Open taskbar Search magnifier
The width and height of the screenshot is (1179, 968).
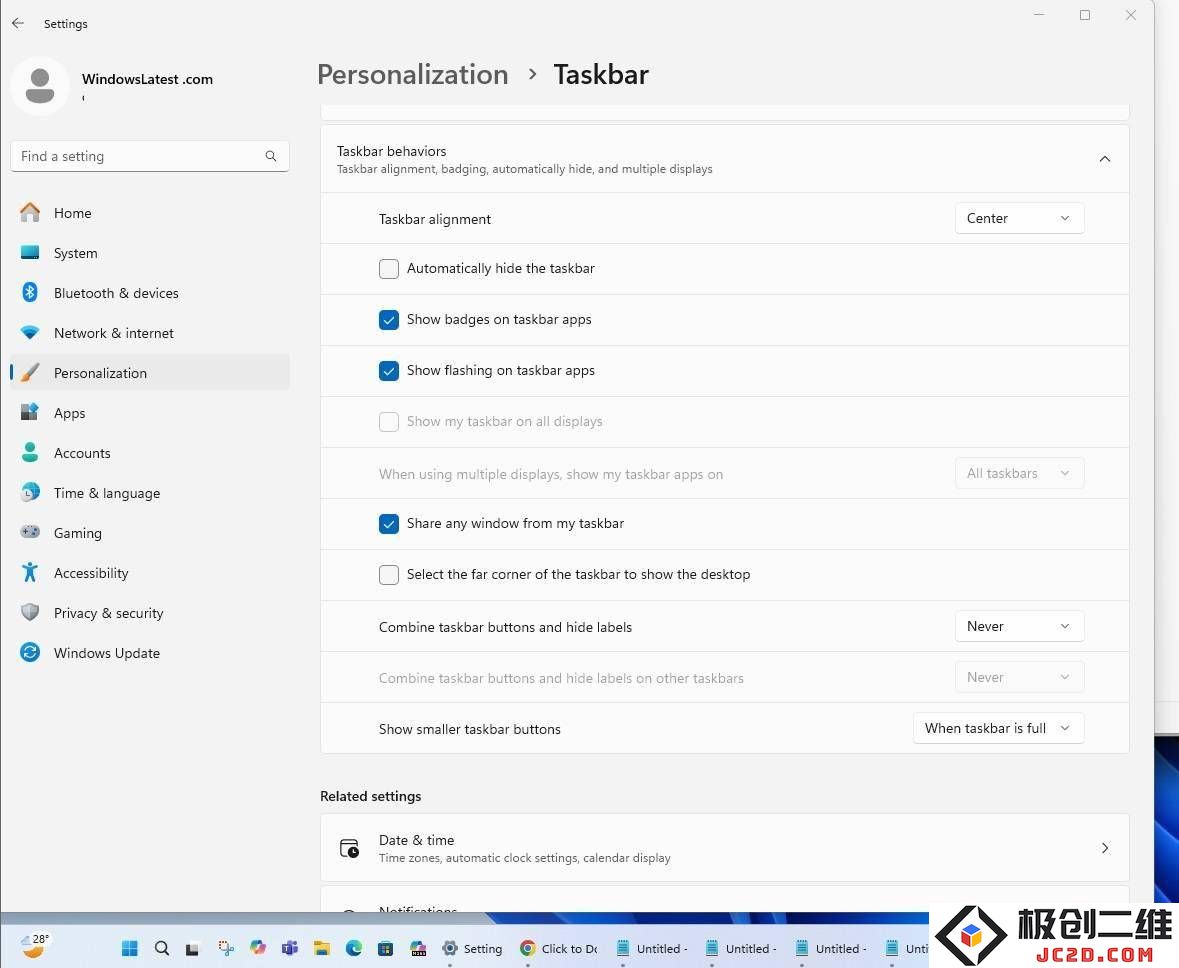(x=162, y=948)
